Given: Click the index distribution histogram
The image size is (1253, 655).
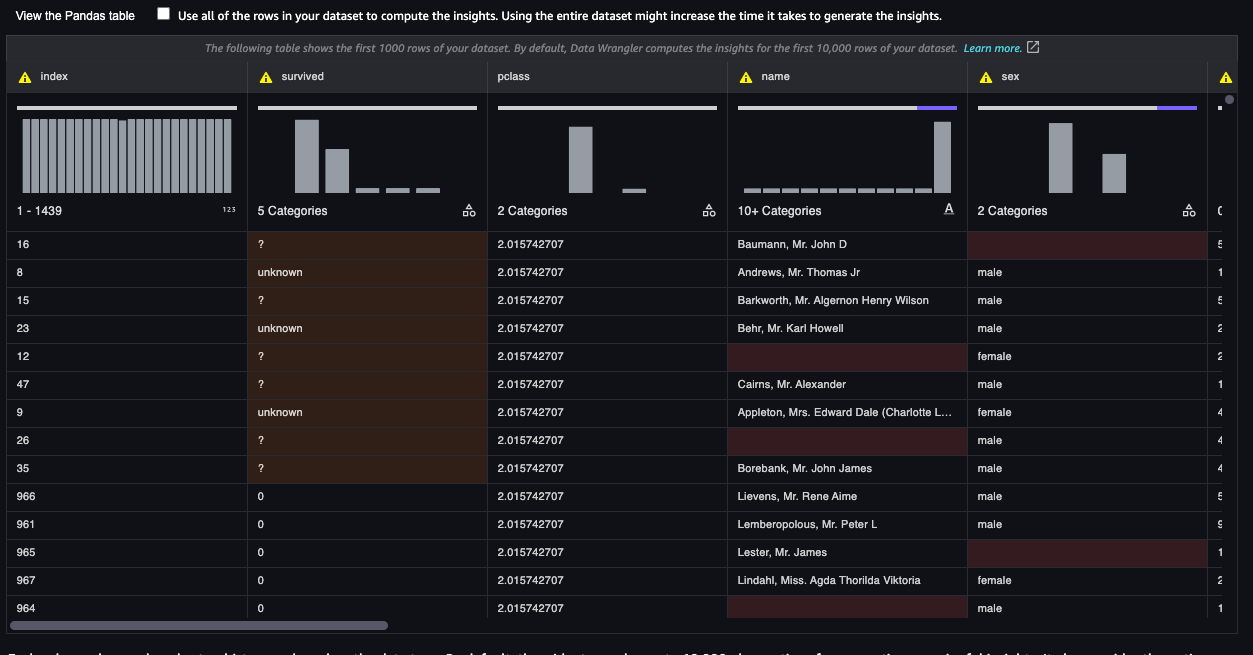Looking at the screenshot, I should (127, 154).
